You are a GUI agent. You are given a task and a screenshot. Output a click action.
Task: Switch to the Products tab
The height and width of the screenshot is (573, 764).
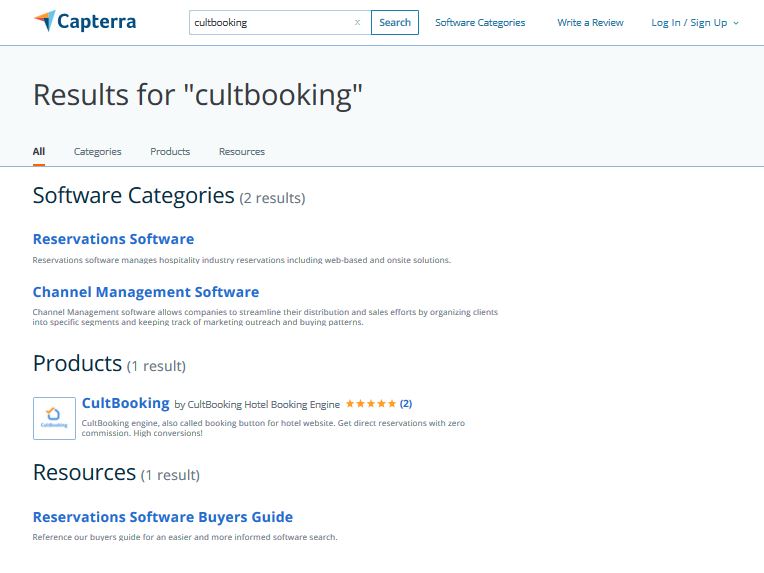point(170,152)
